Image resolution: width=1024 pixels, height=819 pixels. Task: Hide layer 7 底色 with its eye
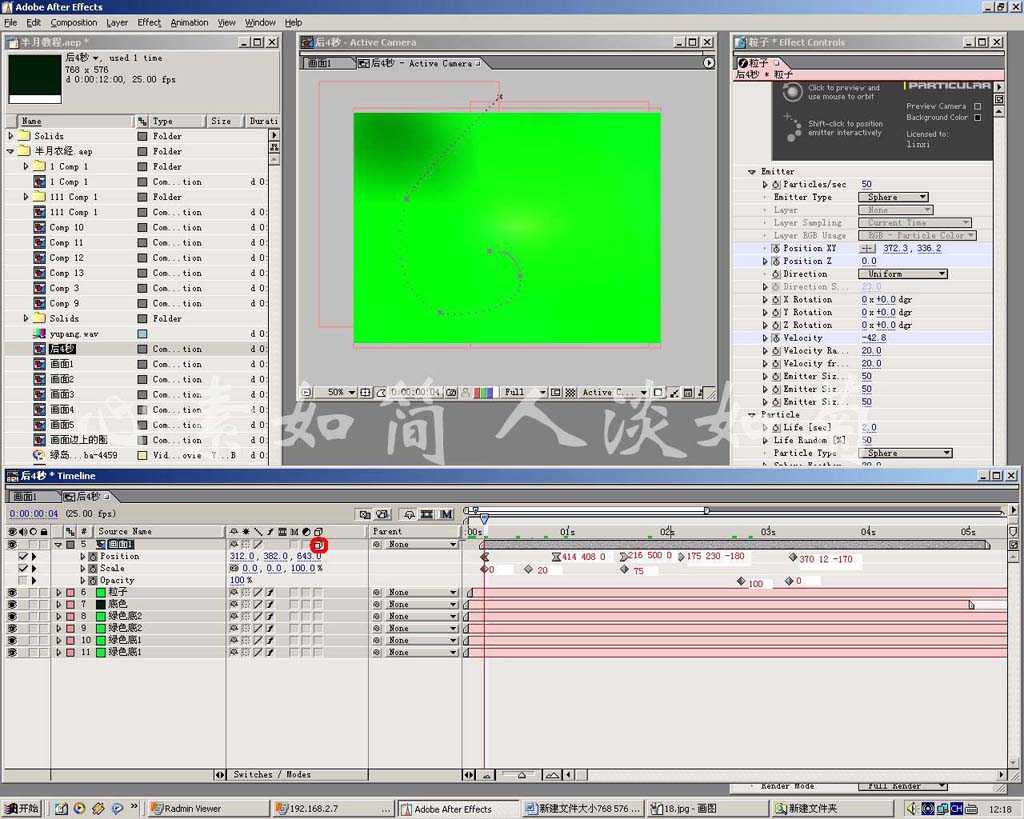[x=12, y=604]
